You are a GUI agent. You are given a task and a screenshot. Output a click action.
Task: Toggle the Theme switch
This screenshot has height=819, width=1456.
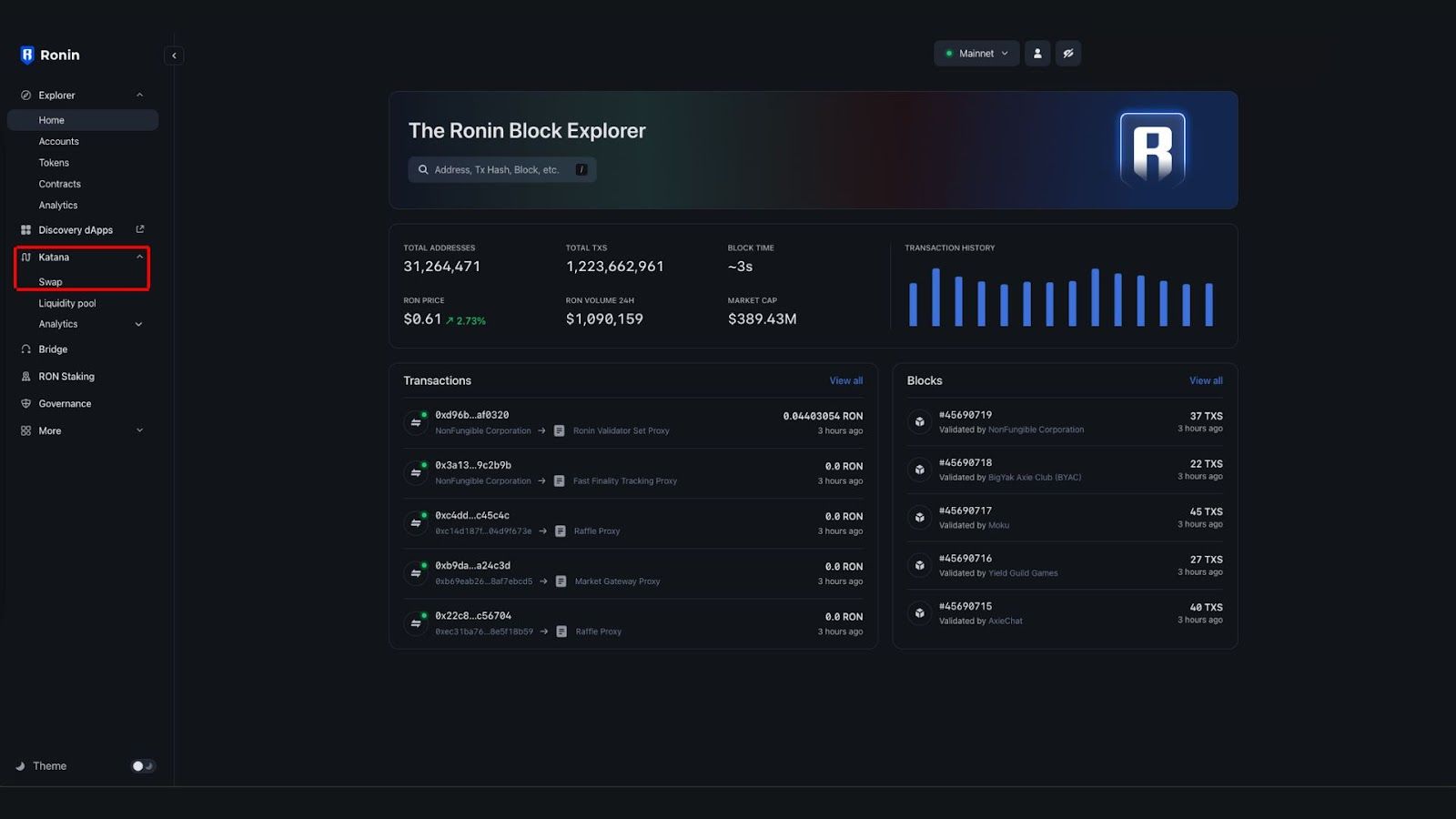[143, 766]
